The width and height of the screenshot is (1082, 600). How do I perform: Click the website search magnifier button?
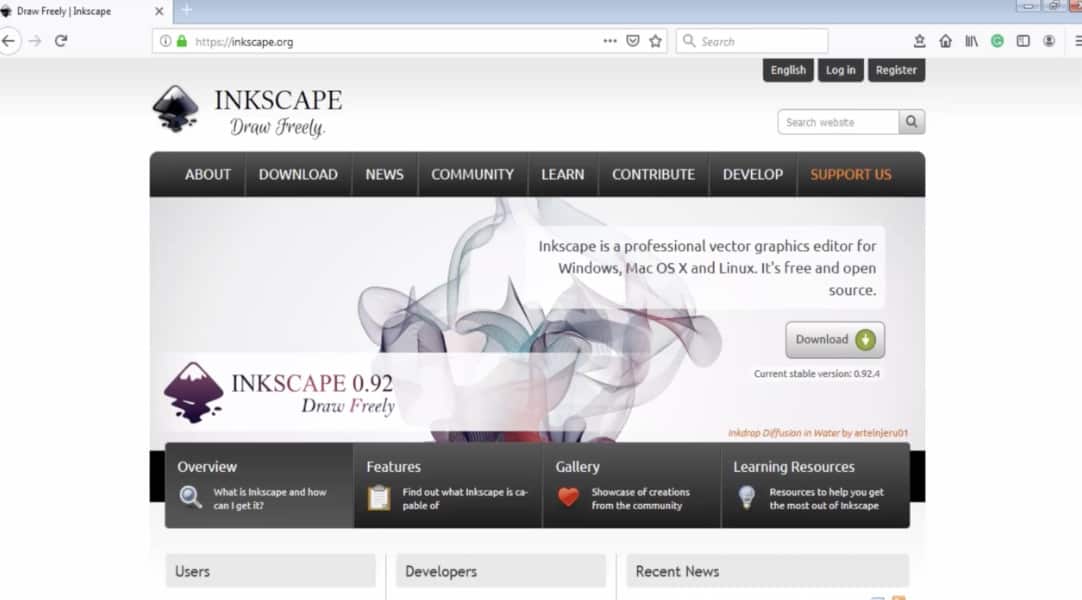pyautogui.click(x=912, y=122)
